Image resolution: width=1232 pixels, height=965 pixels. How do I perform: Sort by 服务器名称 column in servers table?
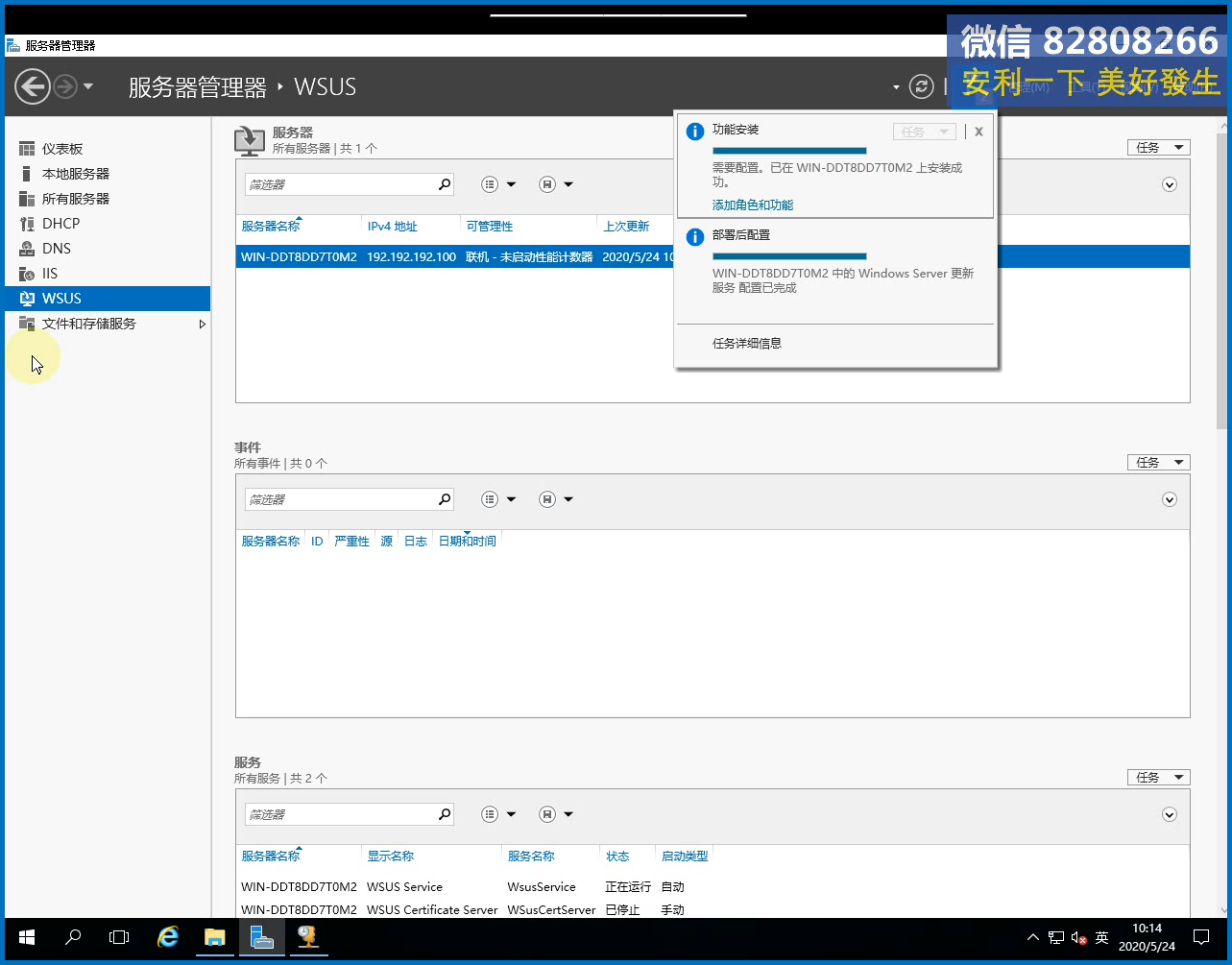pyautogui.click(x=271, y=227)
